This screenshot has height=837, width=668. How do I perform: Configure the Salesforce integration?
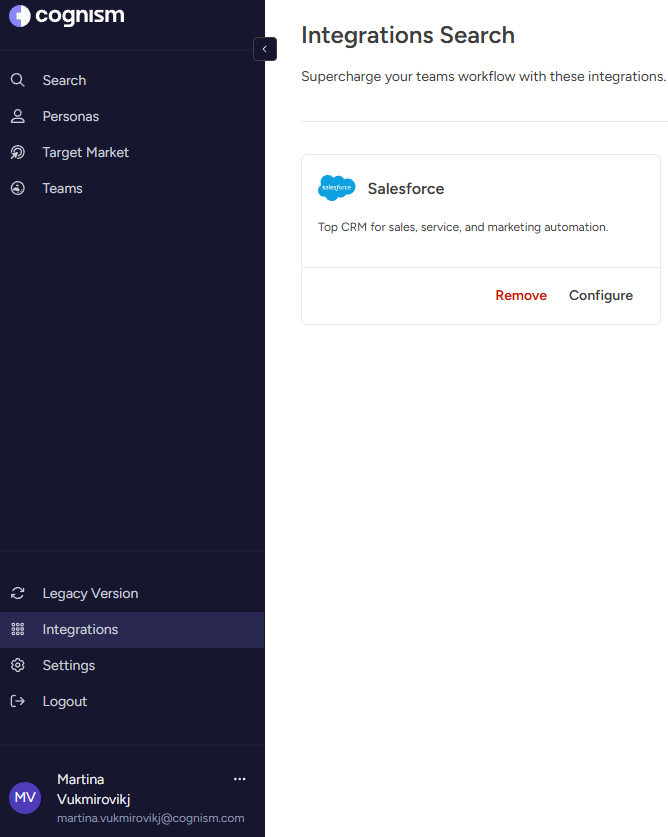click(x=601, y=295)
